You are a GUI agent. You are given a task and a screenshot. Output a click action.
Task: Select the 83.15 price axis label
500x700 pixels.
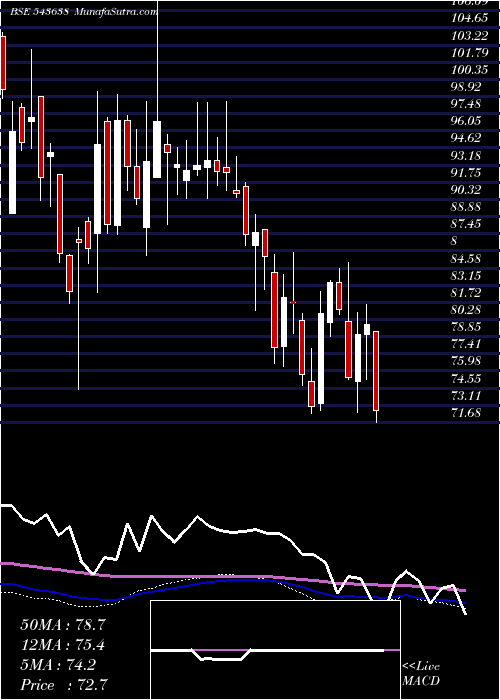[466, 275]
